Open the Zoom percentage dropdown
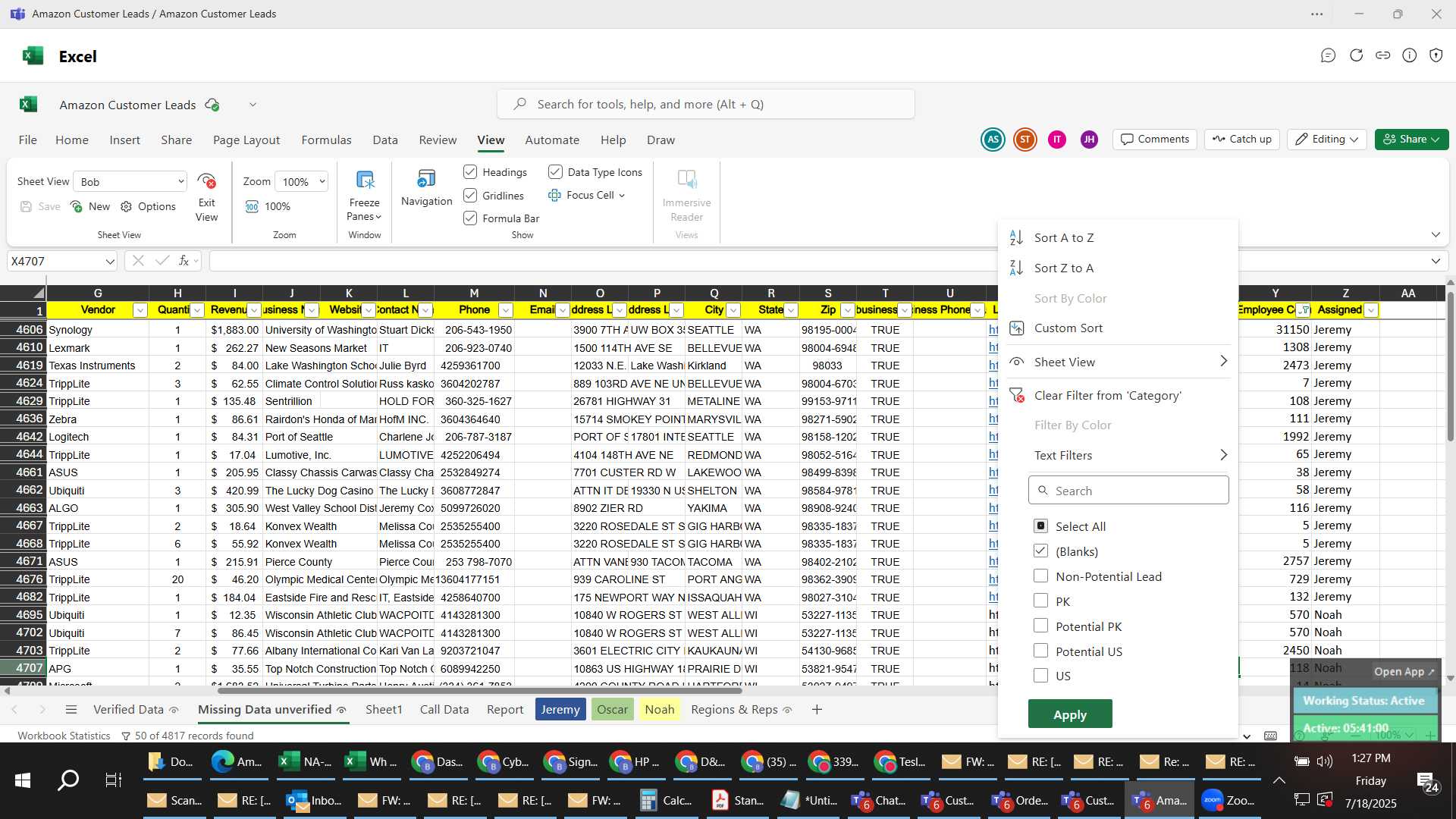This screenshot has width=1456, height=819. point(322,181)
